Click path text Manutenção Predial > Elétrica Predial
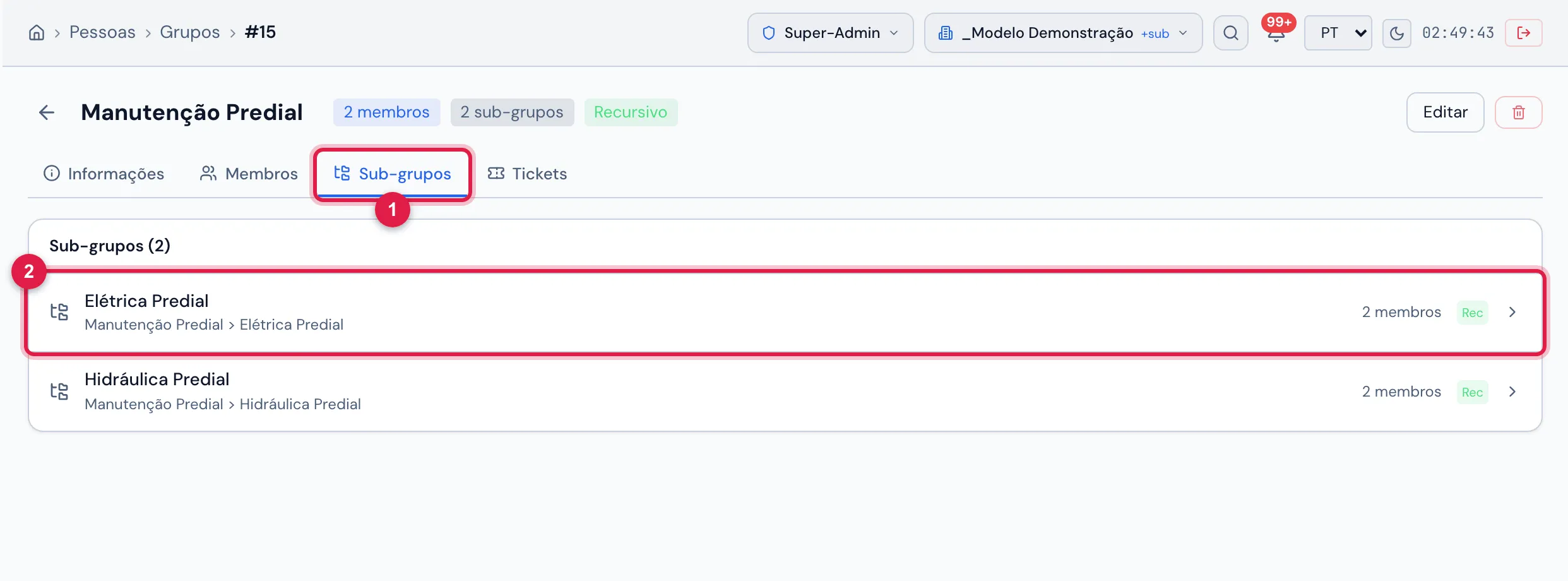Screen dimensions: 1568x581 coord(214,325)
